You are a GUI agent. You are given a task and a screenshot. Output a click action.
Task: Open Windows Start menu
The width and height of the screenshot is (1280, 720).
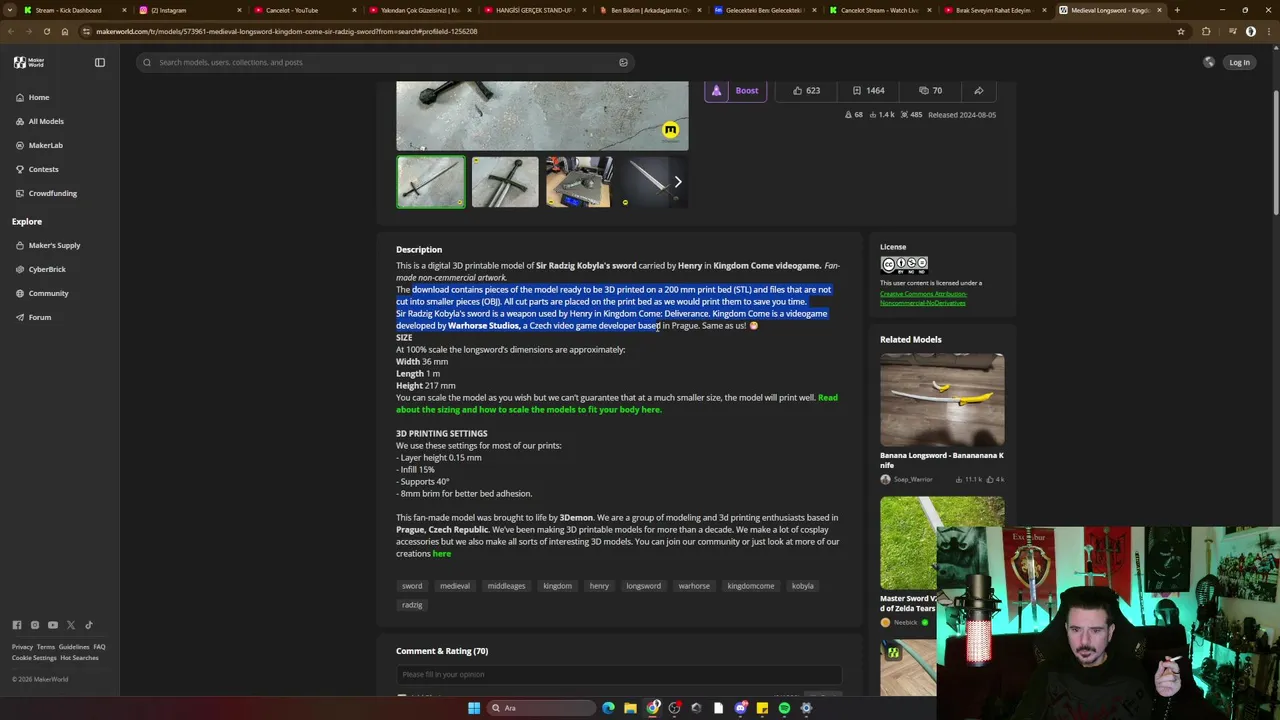pyautogui.click(x=474, y=708)
